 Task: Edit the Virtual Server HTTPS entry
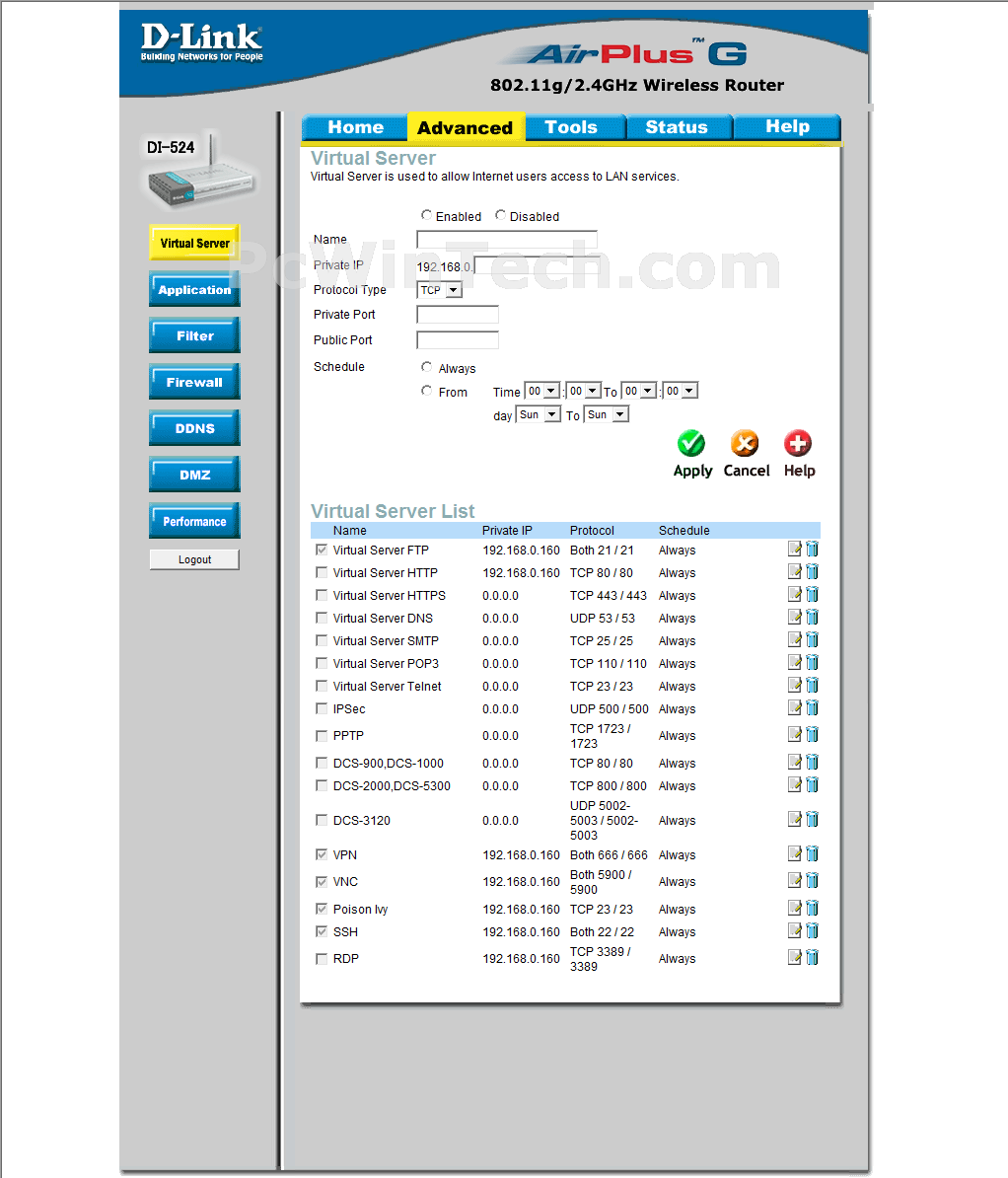point(795,594)
